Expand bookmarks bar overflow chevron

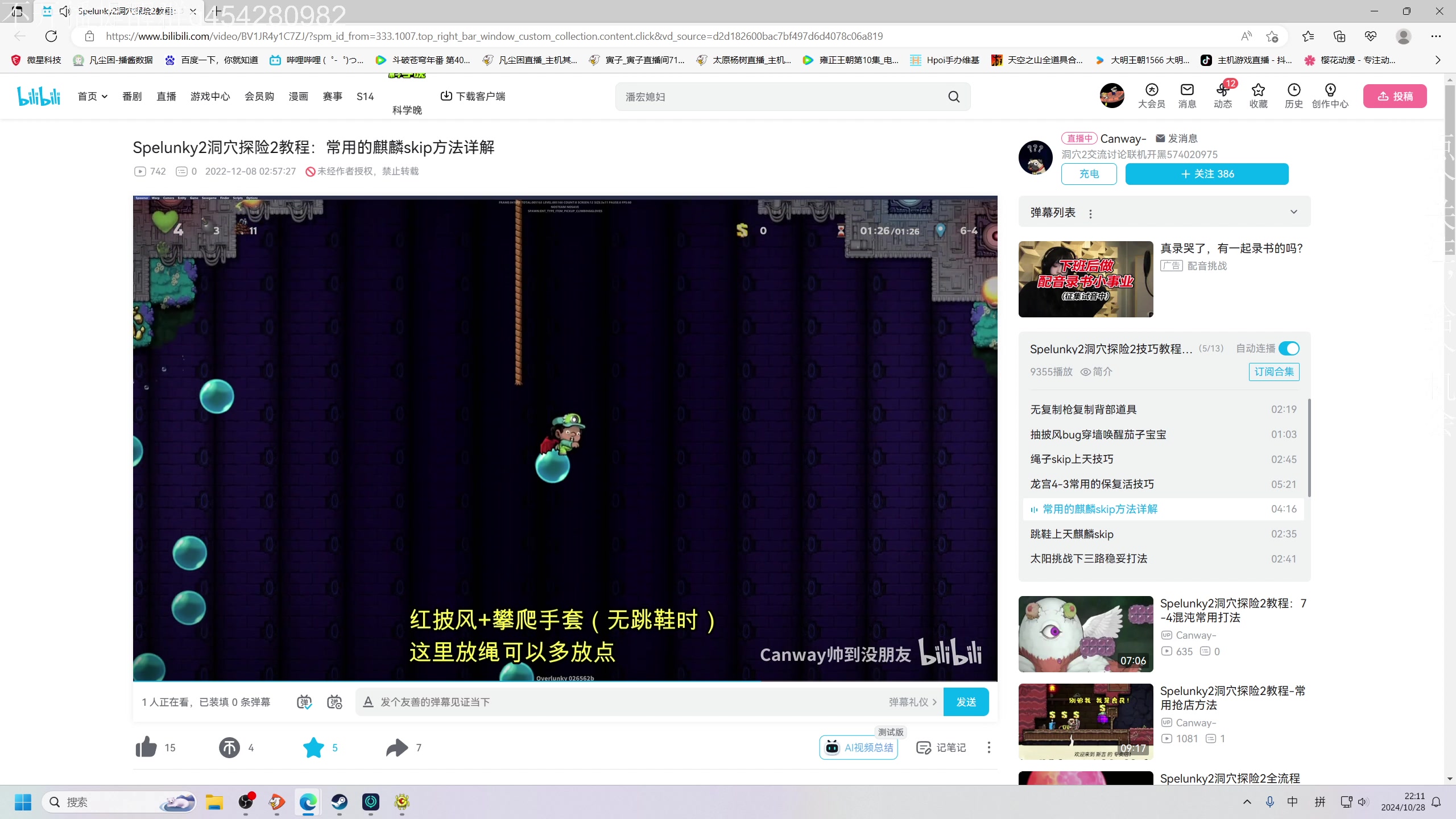pos(1438,60)
